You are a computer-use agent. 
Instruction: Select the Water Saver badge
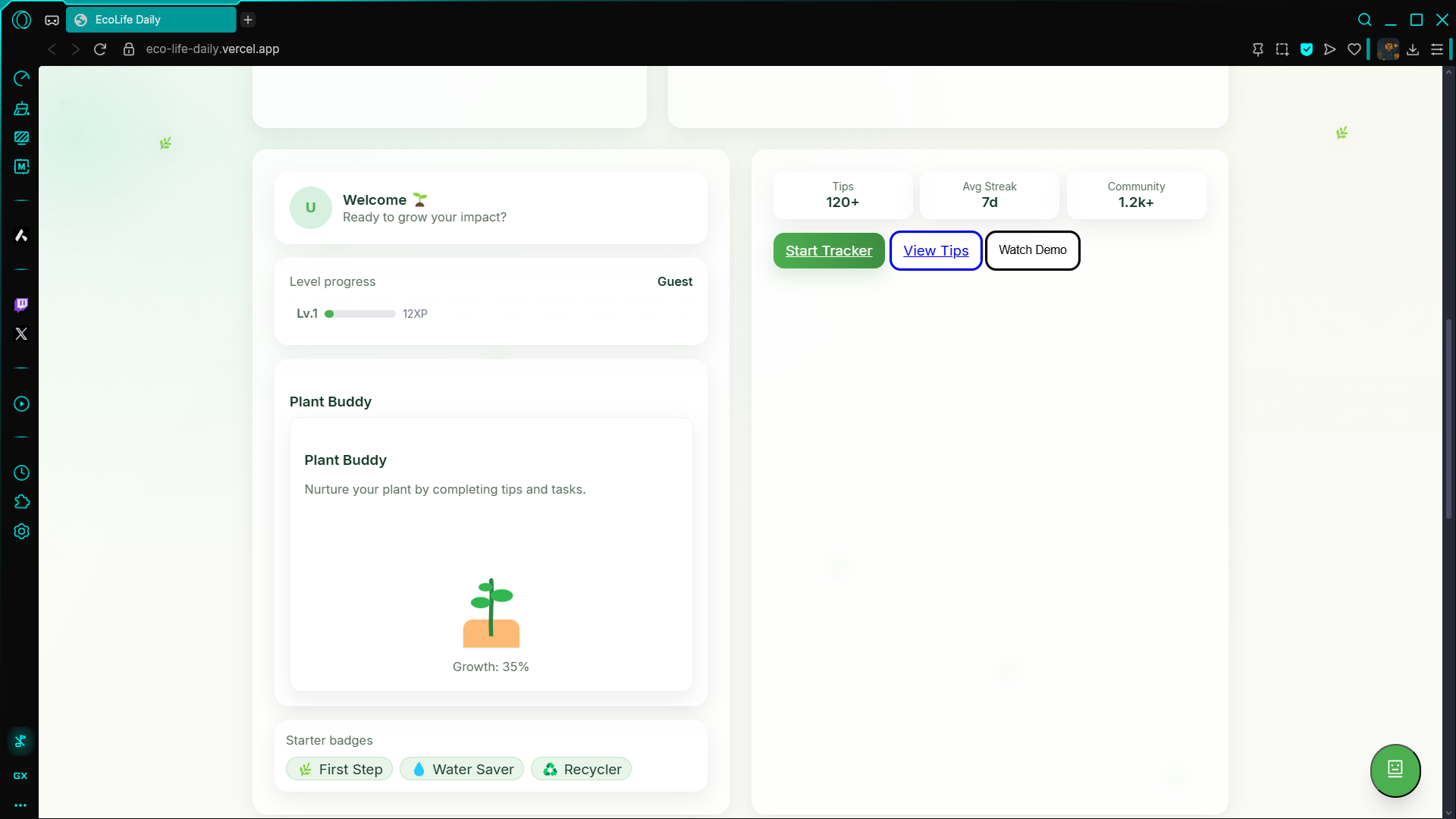(x=462, y=769)
